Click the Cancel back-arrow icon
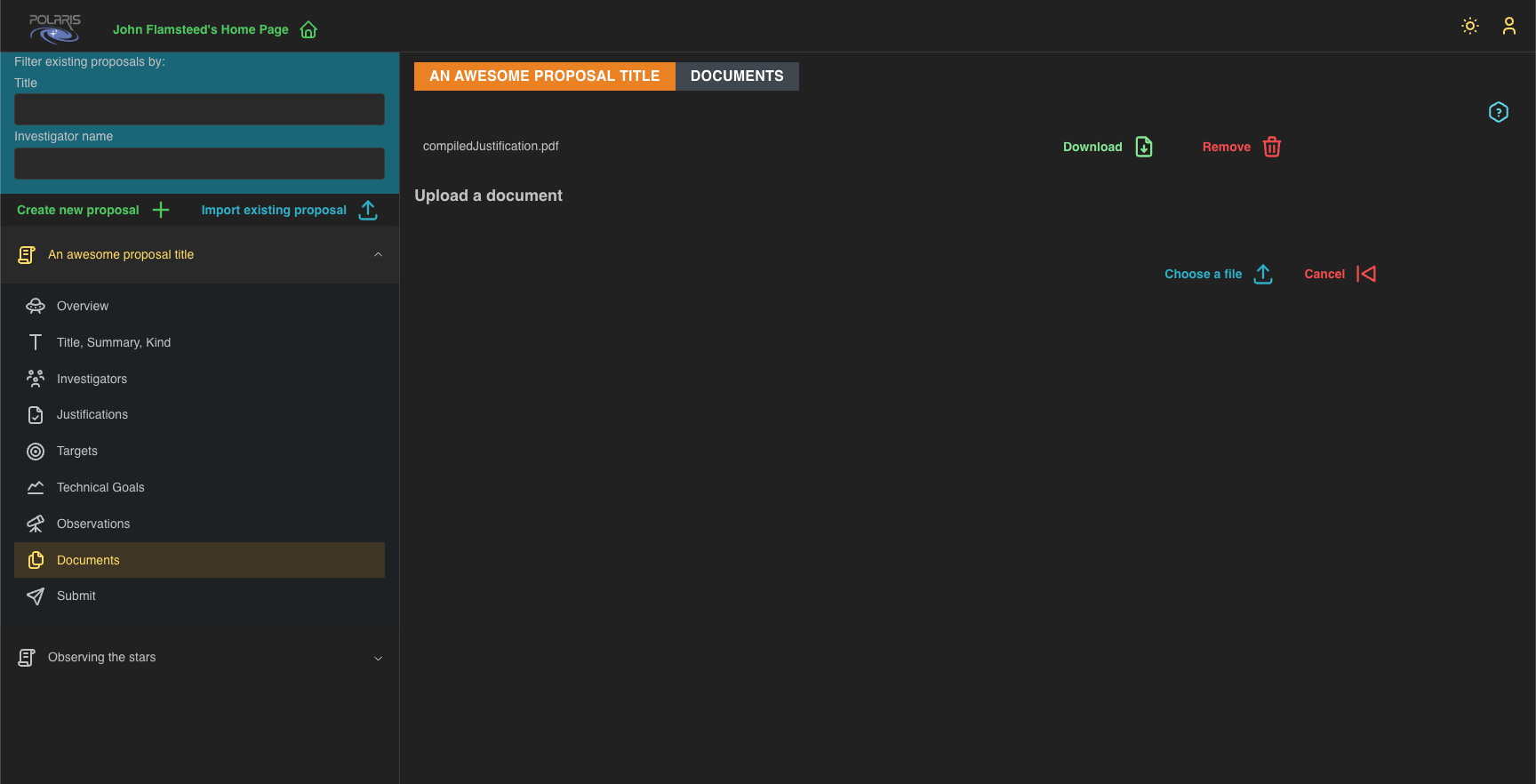1536x784 pixels. pos(1366,274)
